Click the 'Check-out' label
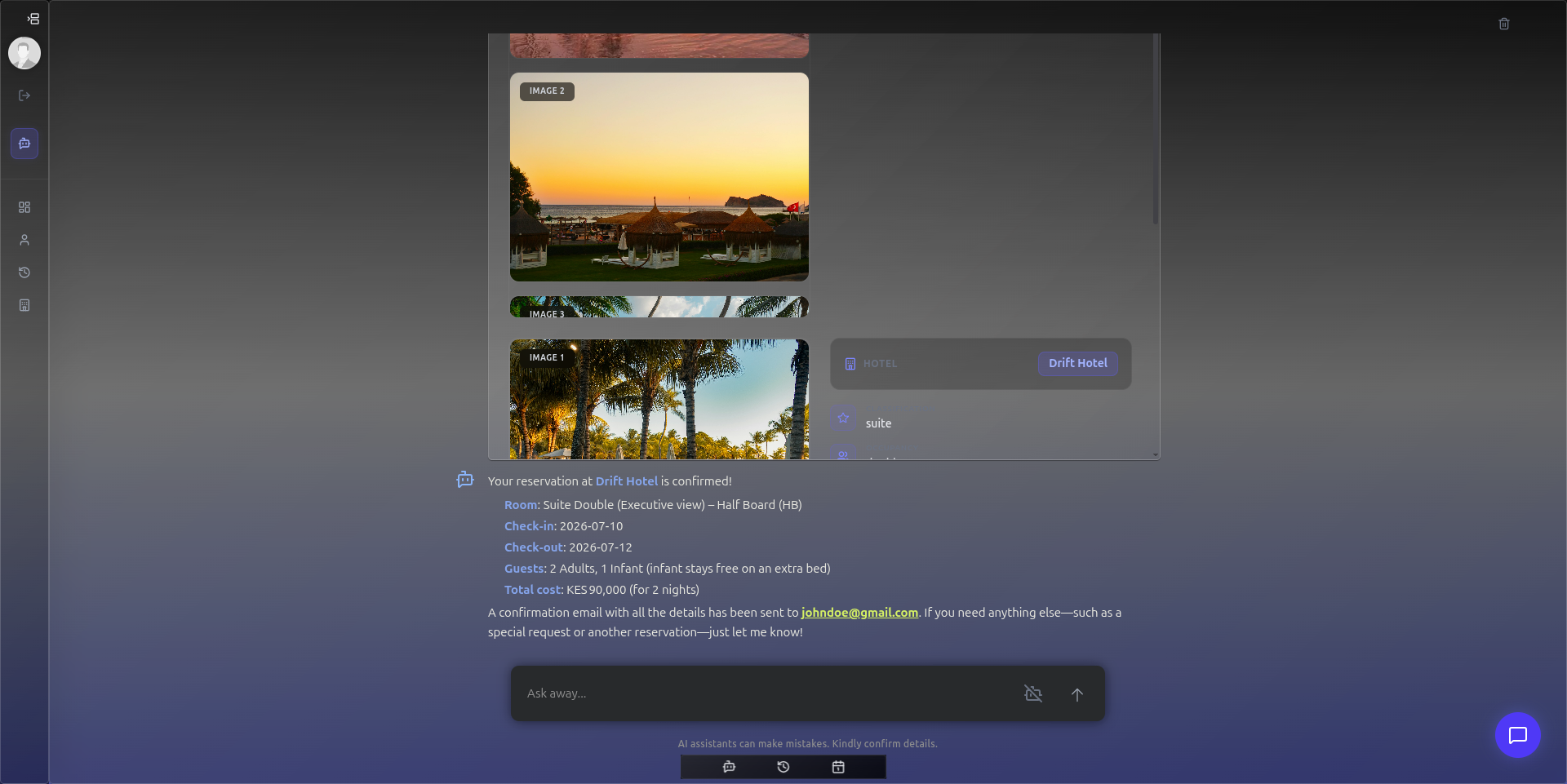This screenshot has height=784, width=1567. pos(534,547)
